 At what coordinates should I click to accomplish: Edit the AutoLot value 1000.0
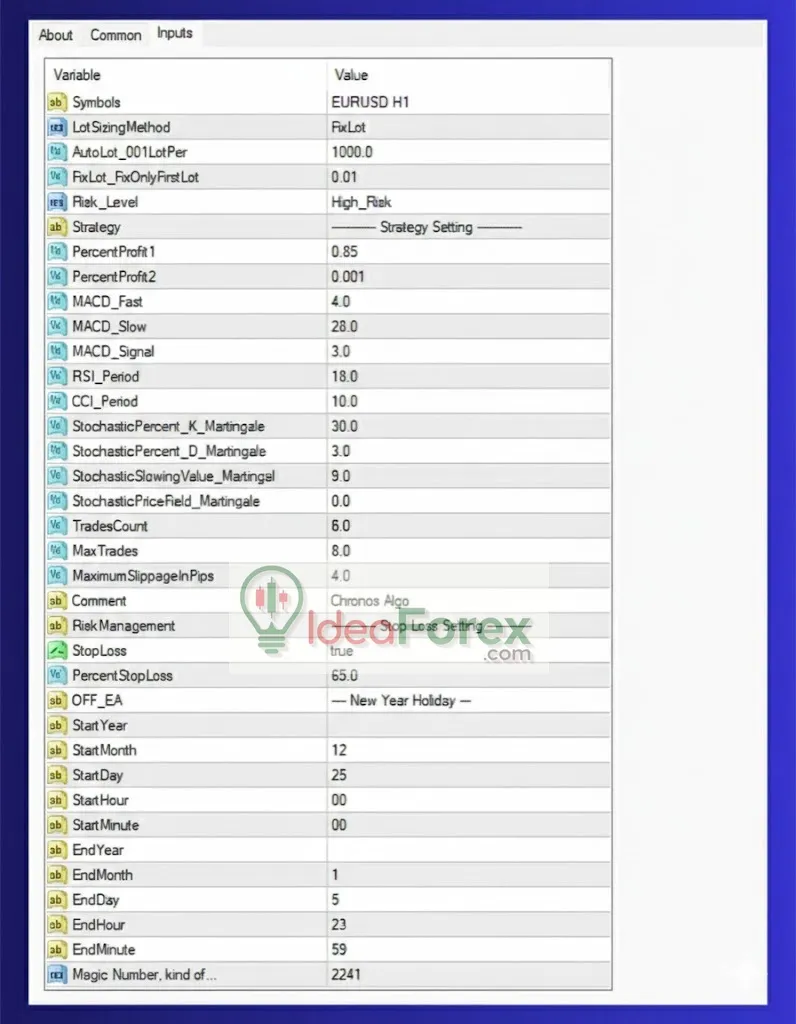point(352,152)
